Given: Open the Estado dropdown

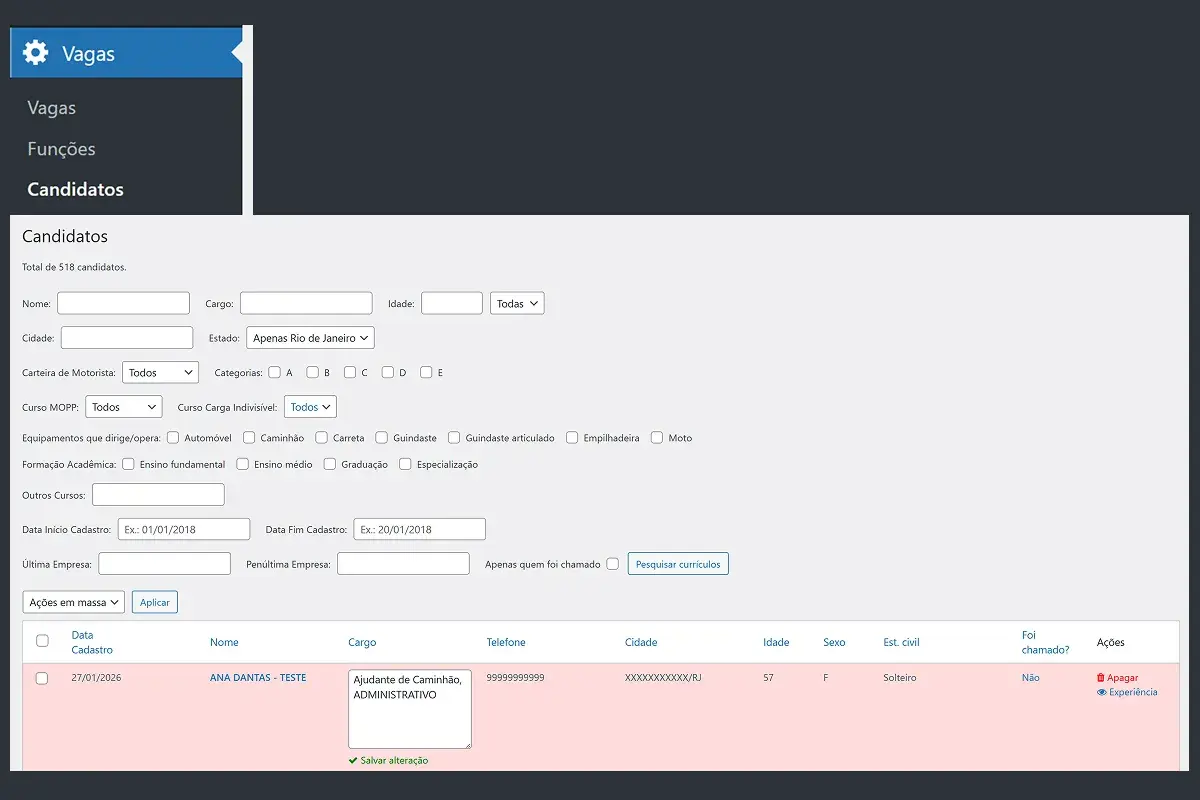Looking at the screenshot, I should [x=310, y=338].
